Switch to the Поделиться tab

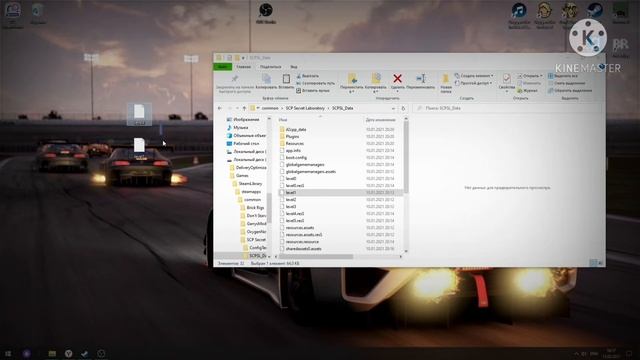(x=270, y=67)
